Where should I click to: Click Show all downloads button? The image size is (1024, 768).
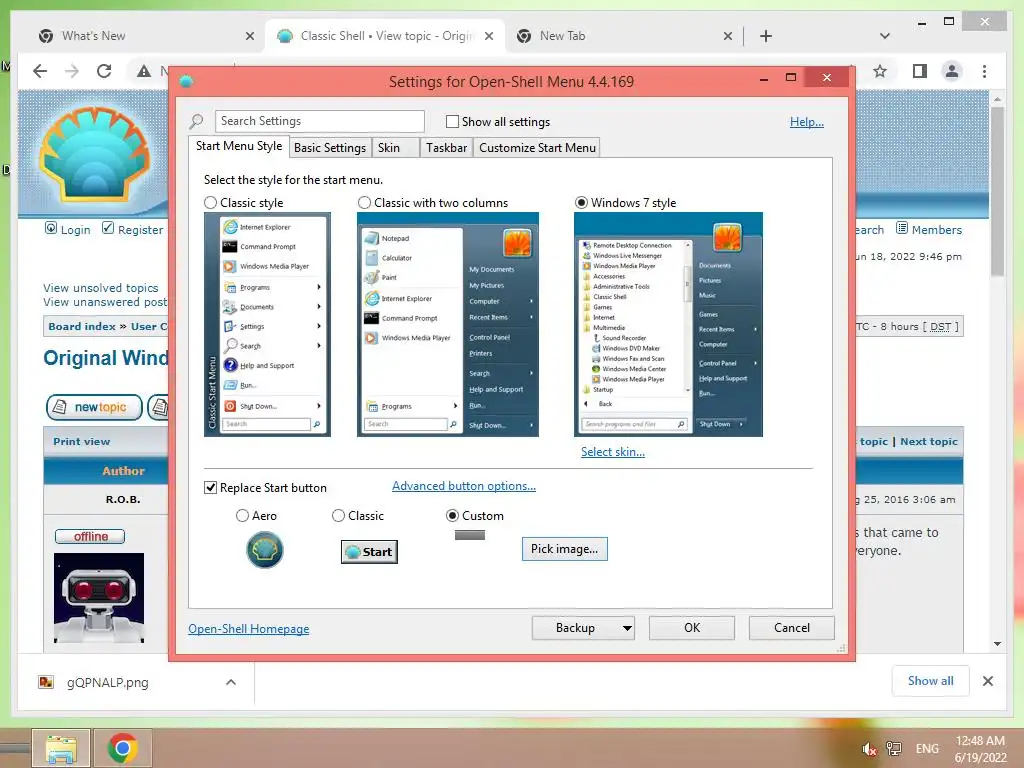[x=930, y=681]
